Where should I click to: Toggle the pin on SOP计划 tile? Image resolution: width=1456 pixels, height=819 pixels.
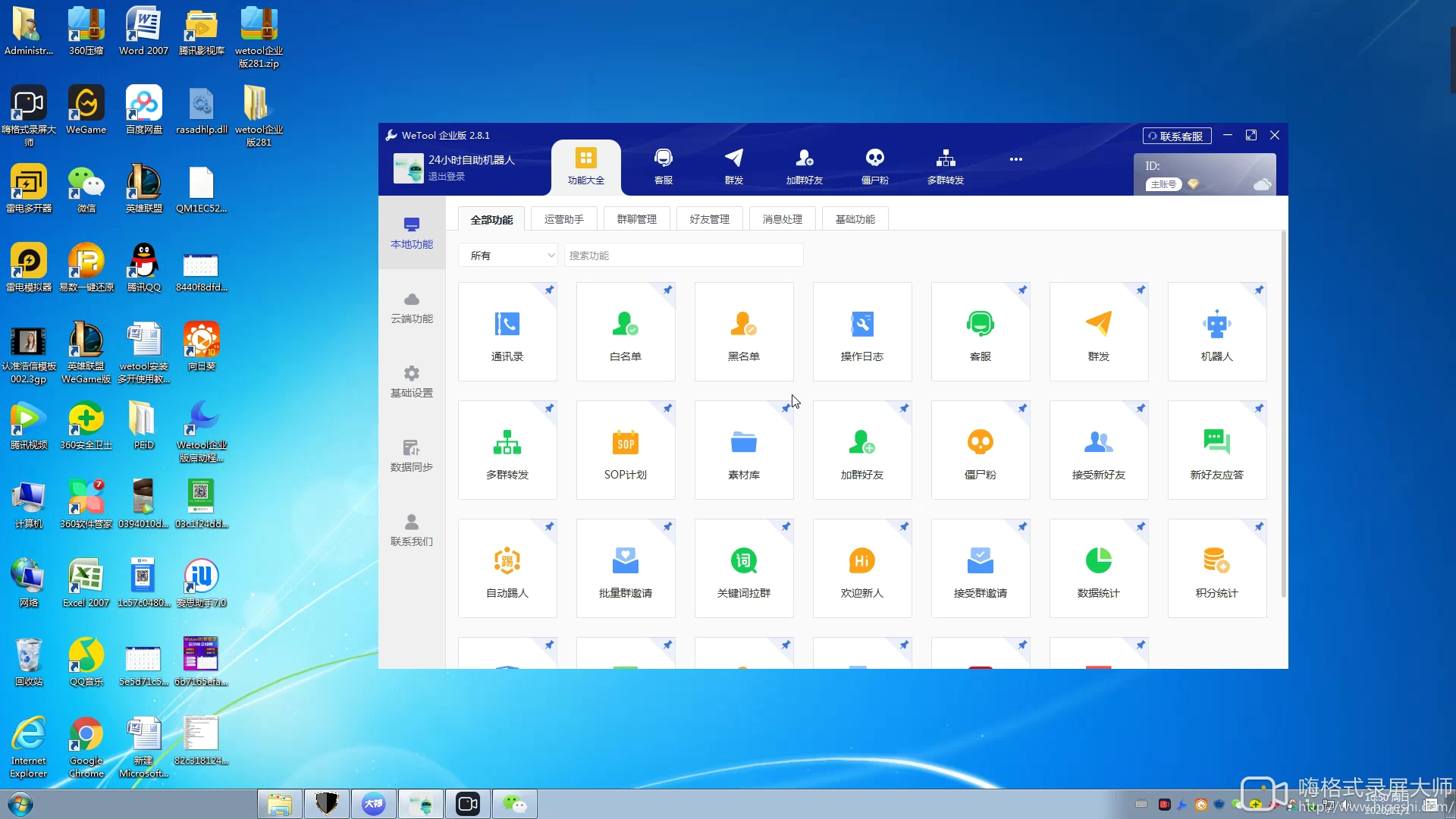point(667,408)
